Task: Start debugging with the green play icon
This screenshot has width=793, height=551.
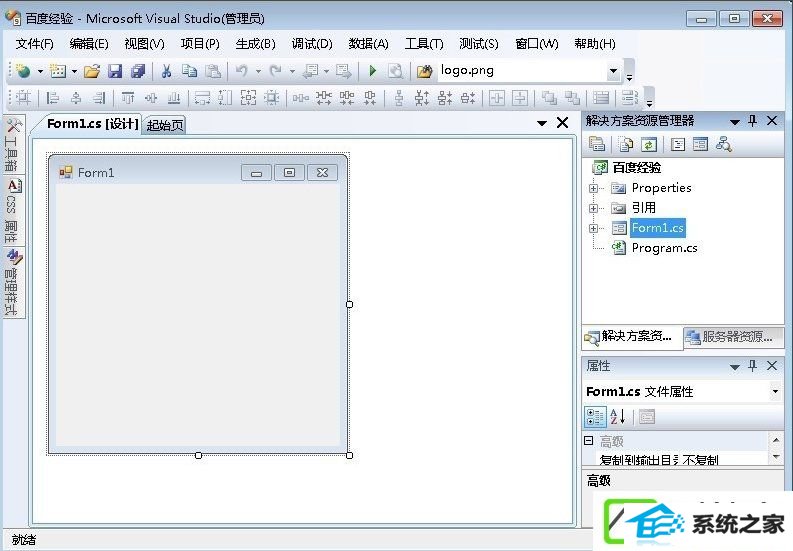Action: click(x=373, y=71)
